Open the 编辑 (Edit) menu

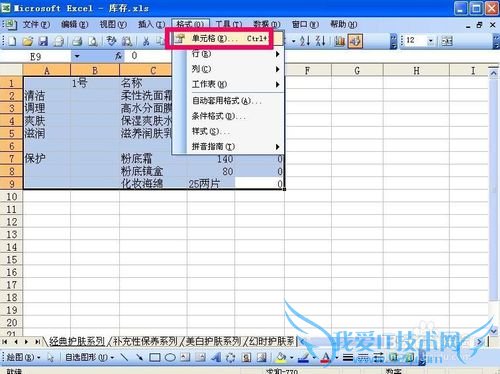[x=75, y=25]
